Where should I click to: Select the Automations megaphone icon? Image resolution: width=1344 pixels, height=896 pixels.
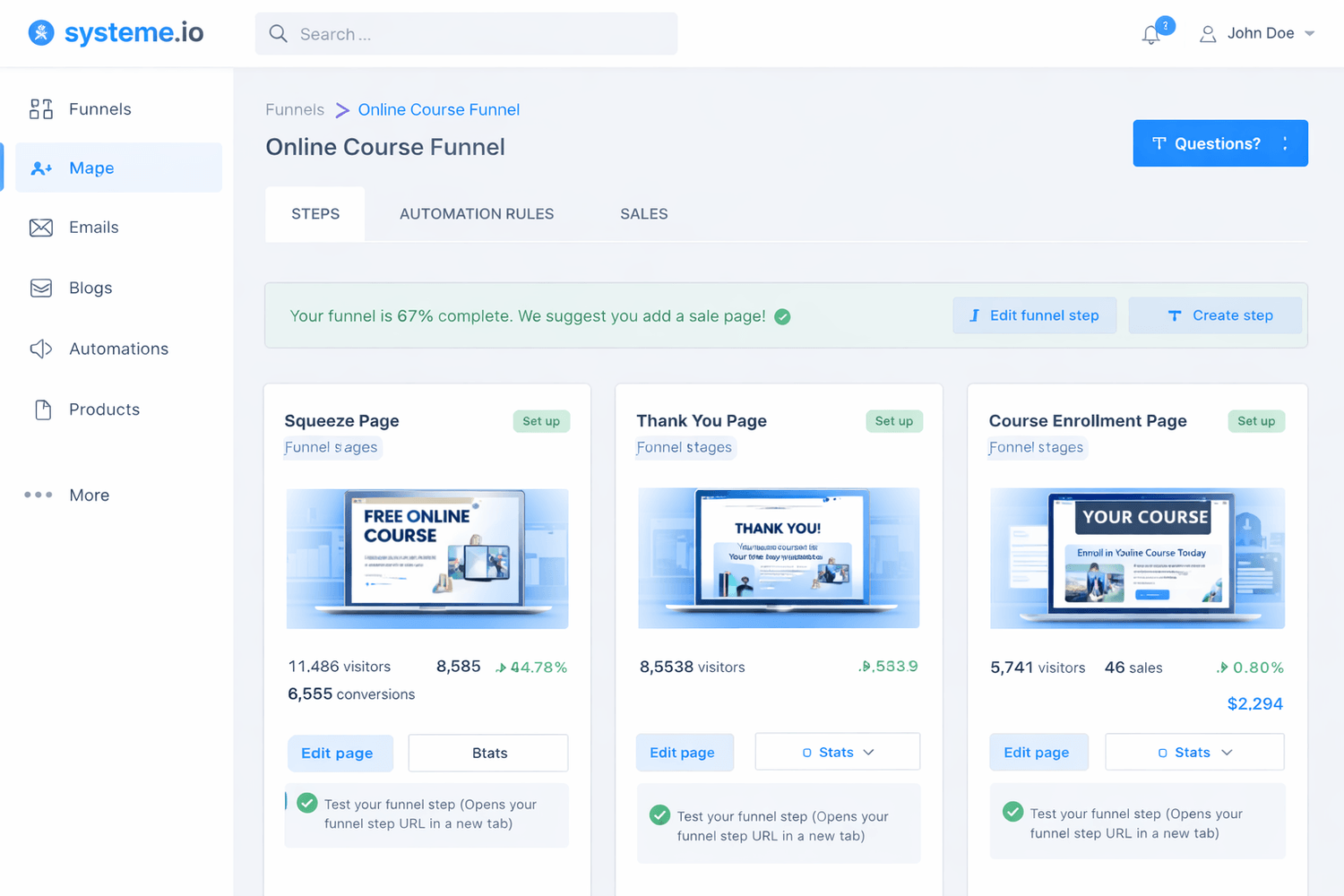(41, 349)
